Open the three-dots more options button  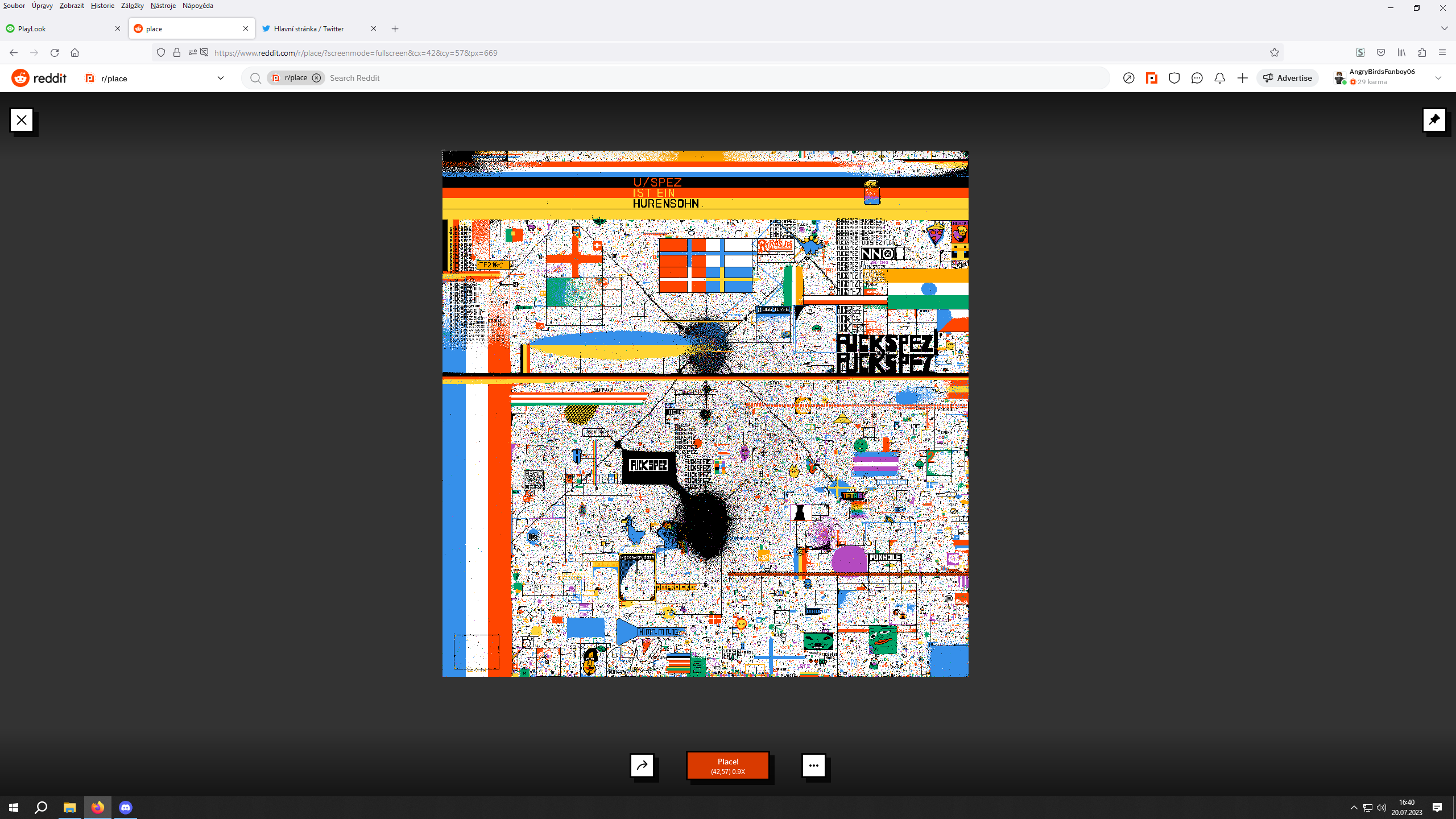(813, 765)
